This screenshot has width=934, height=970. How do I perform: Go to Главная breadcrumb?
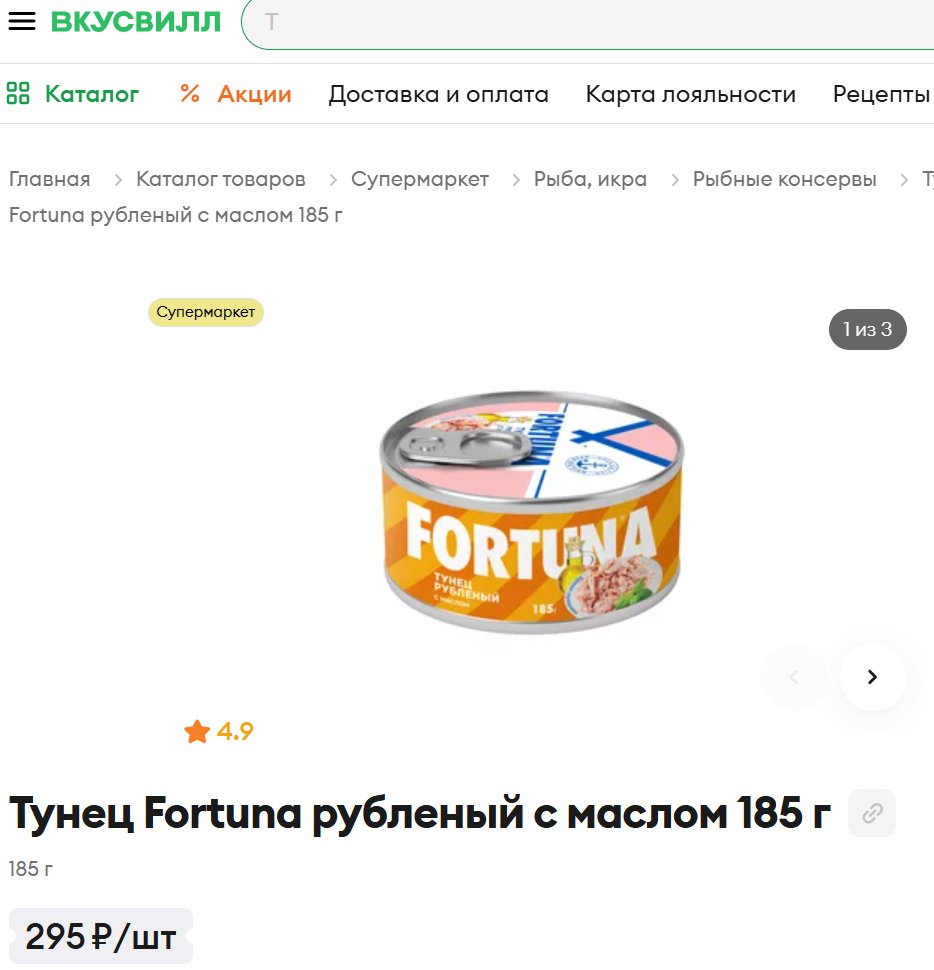point(49,179)
